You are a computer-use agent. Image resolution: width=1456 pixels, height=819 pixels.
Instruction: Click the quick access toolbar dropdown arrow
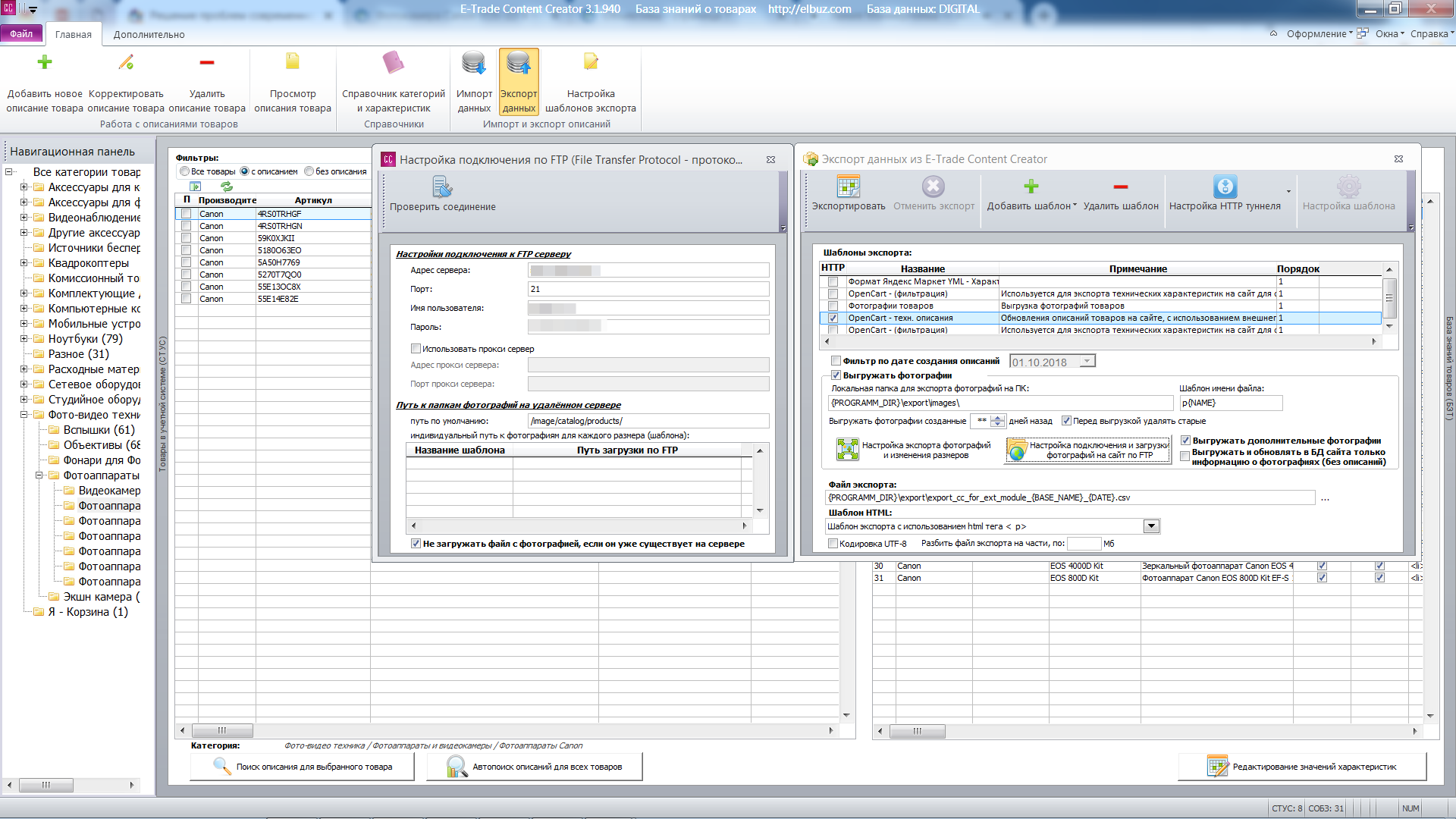click(33, 11)
